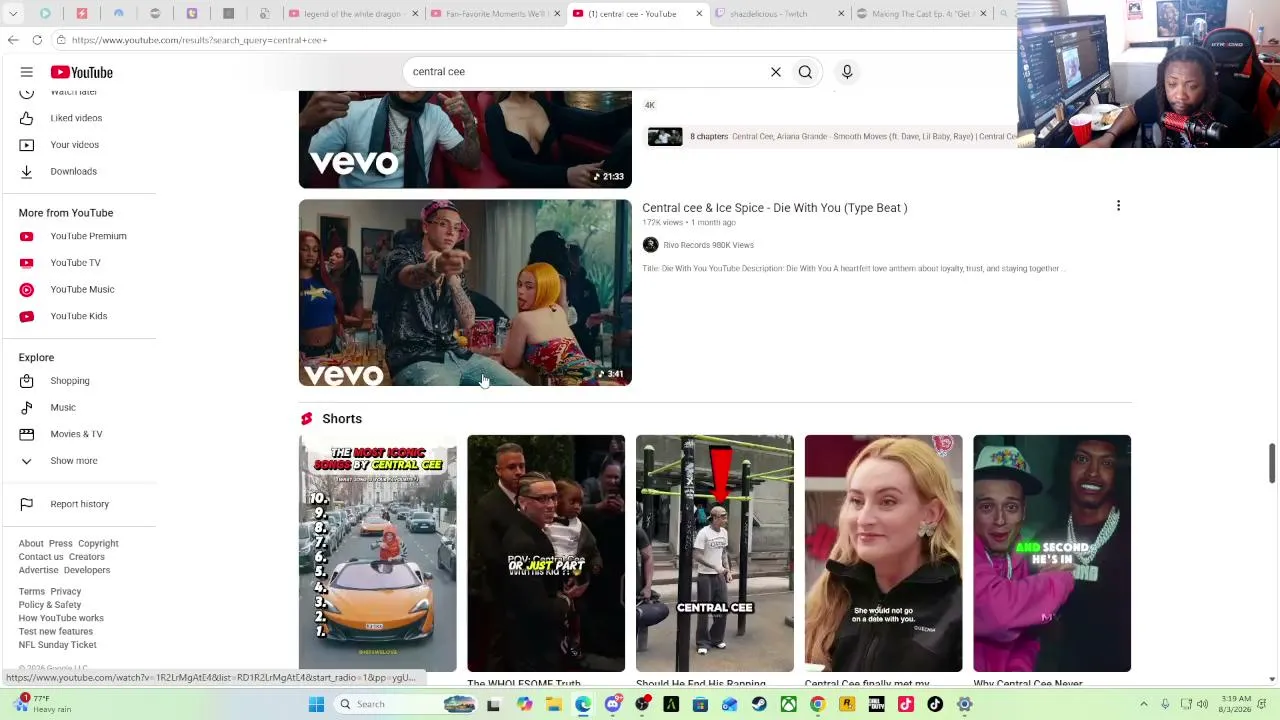Open the Die With You (Type Beat) title

point(774,208)
